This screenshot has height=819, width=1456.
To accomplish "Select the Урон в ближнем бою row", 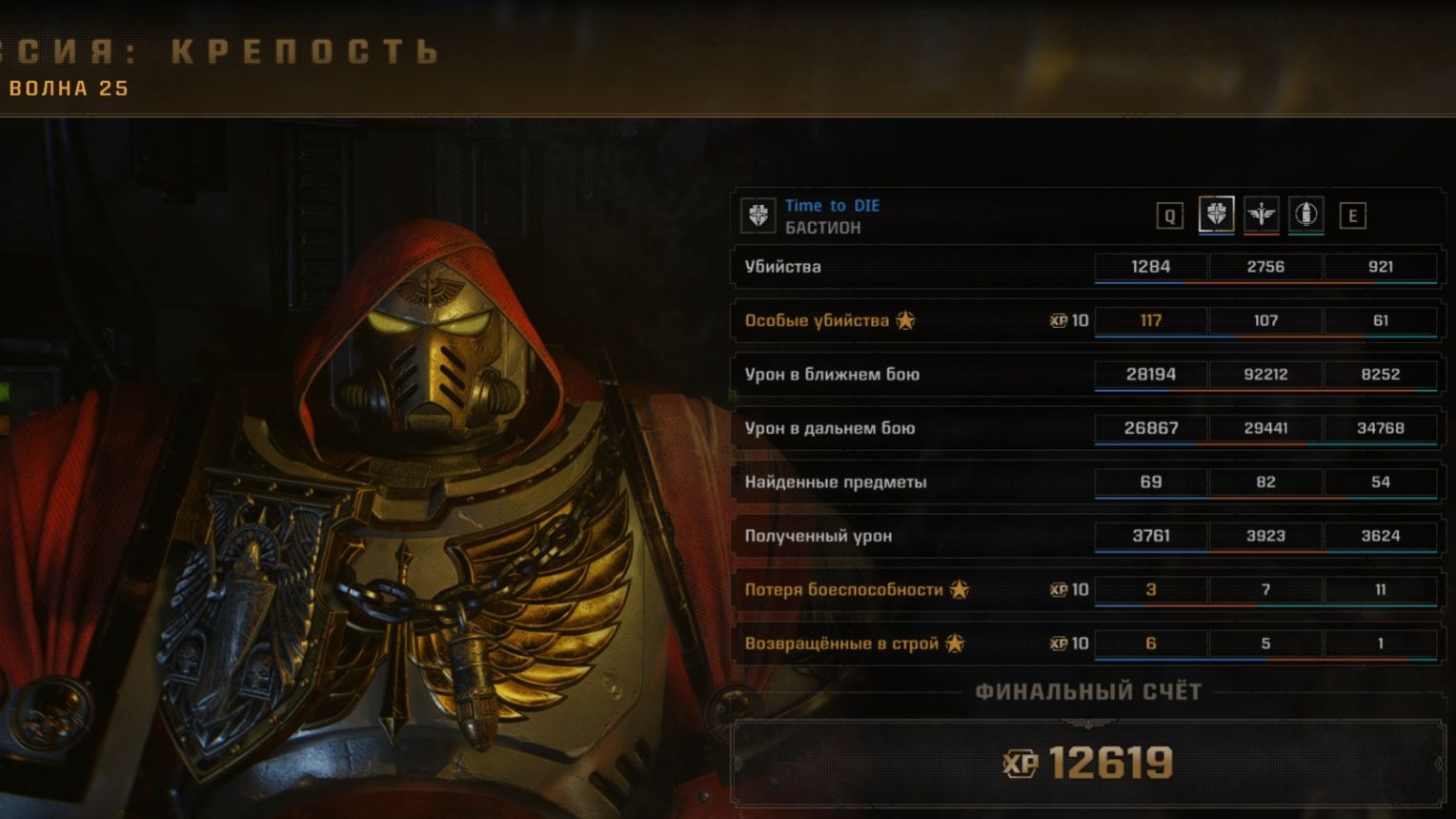I will click(x=1087, y=375).
